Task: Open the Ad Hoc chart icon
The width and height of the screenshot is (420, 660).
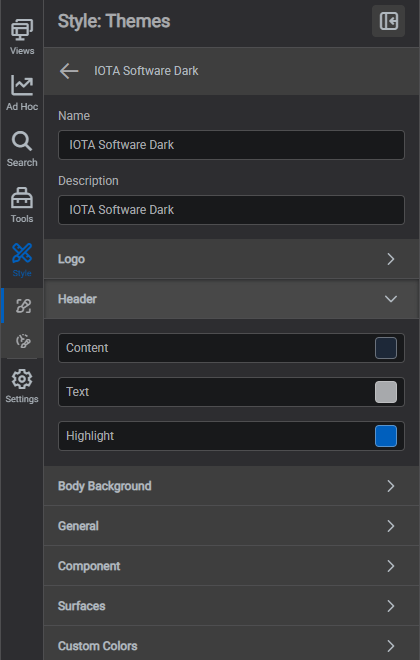Action: click(x=22, y=85)
